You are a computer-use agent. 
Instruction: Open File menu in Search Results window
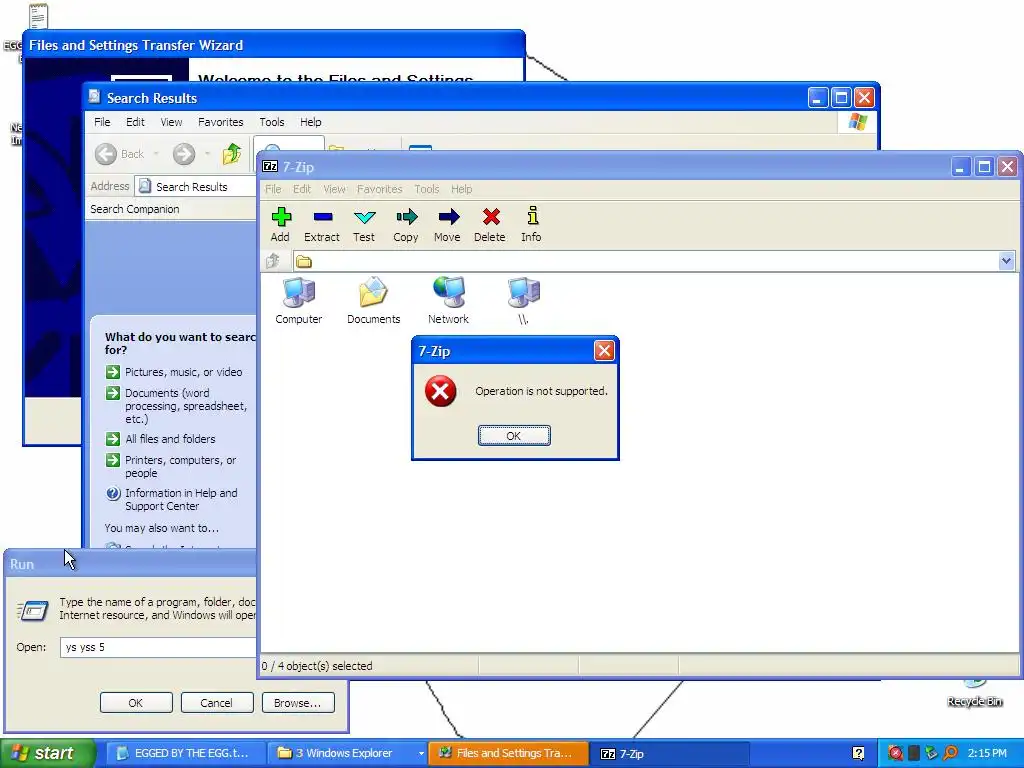tap(102, 122)
